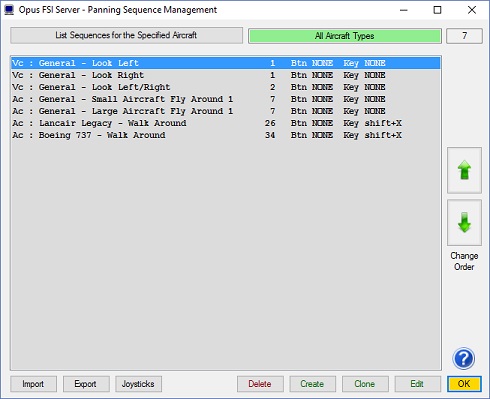The height and width of the screenshot is (399, 490).
Task: Select 'Small Aircraft Fly Around 1' sequence
Action: 226,99
